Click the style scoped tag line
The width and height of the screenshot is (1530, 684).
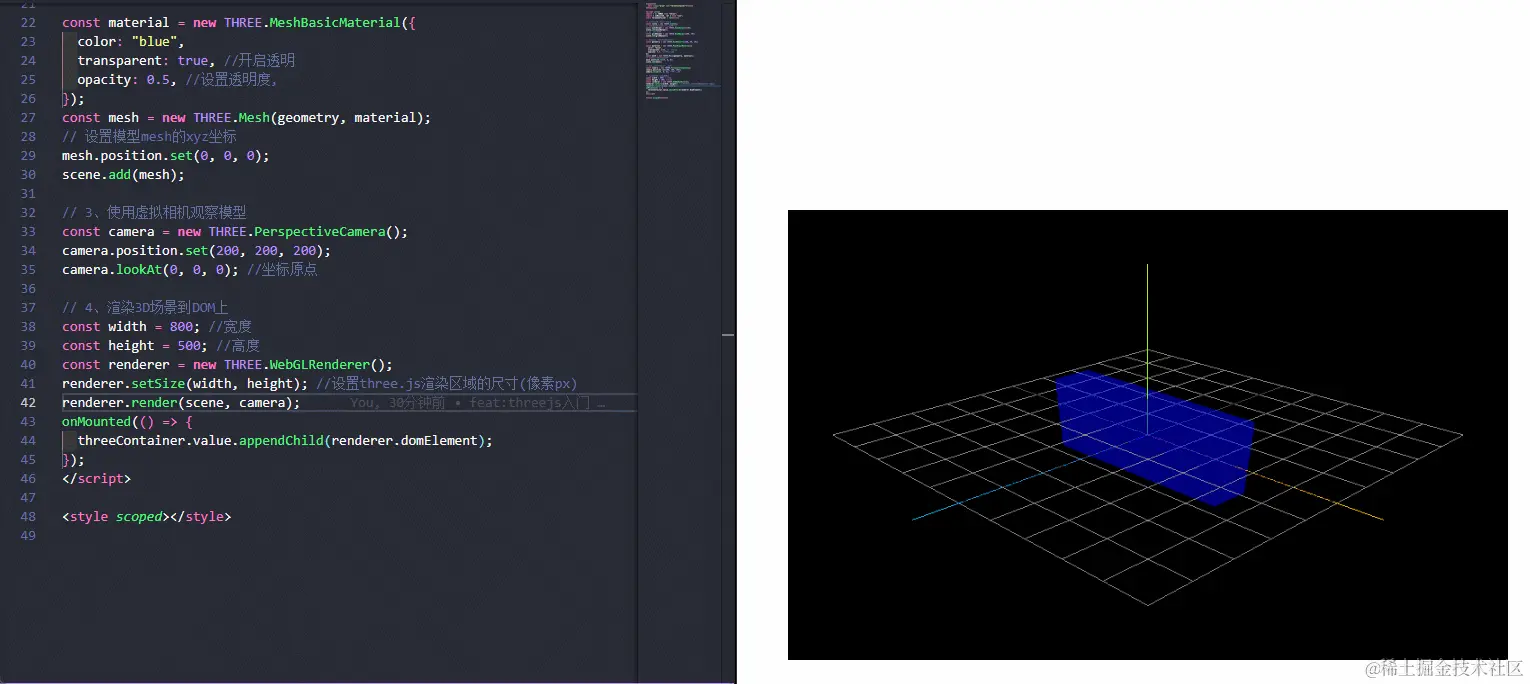[146, 517]
